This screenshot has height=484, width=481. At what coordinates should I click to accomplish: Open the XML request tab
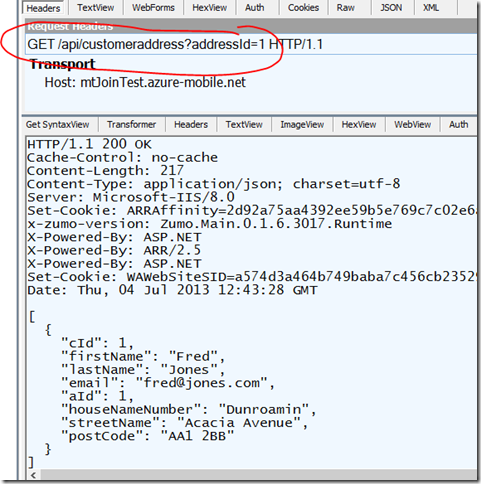click(x=431, y=8)
